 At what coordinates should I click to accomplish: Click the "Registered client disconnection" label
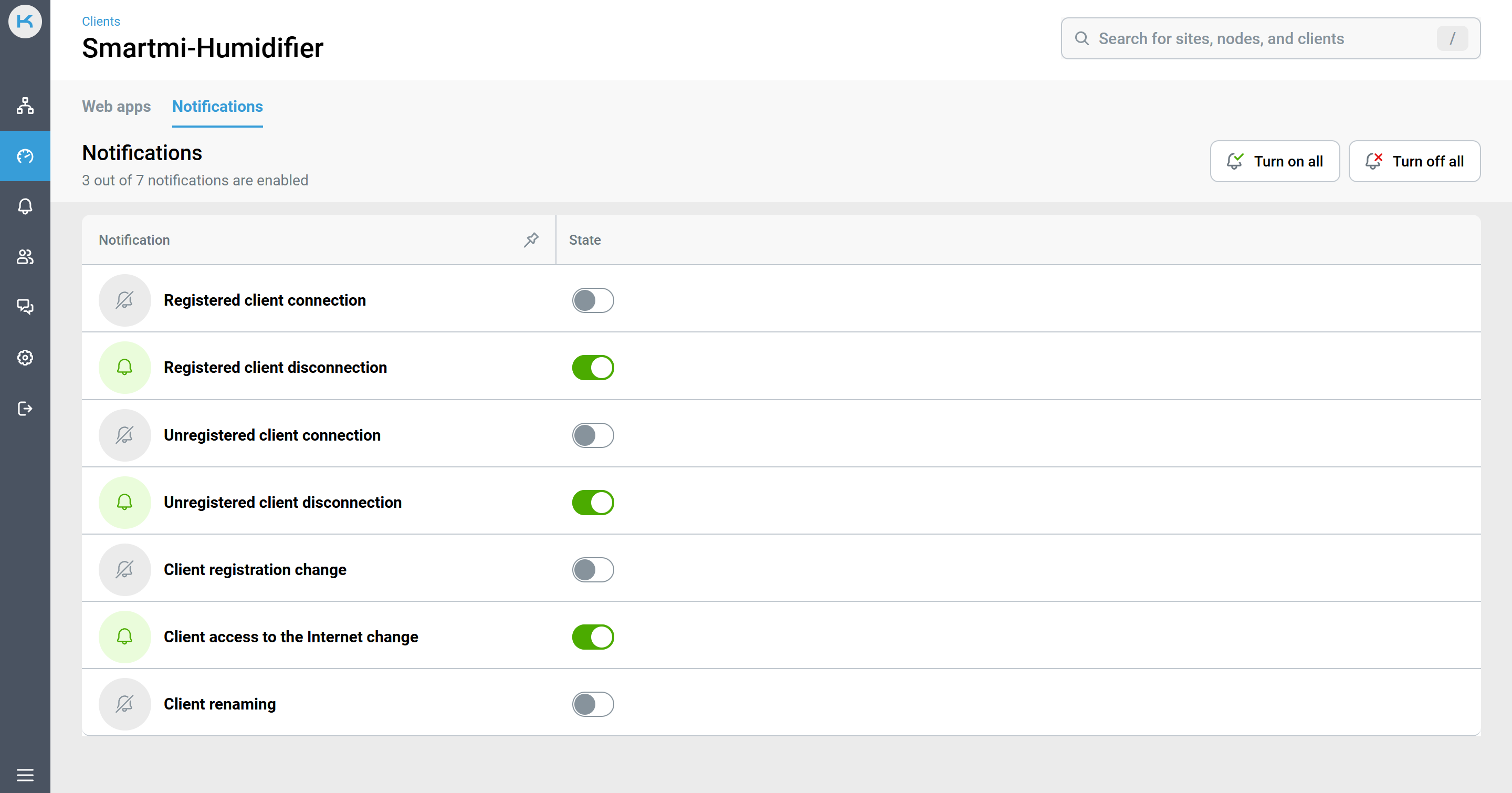[x=275, y=368]
